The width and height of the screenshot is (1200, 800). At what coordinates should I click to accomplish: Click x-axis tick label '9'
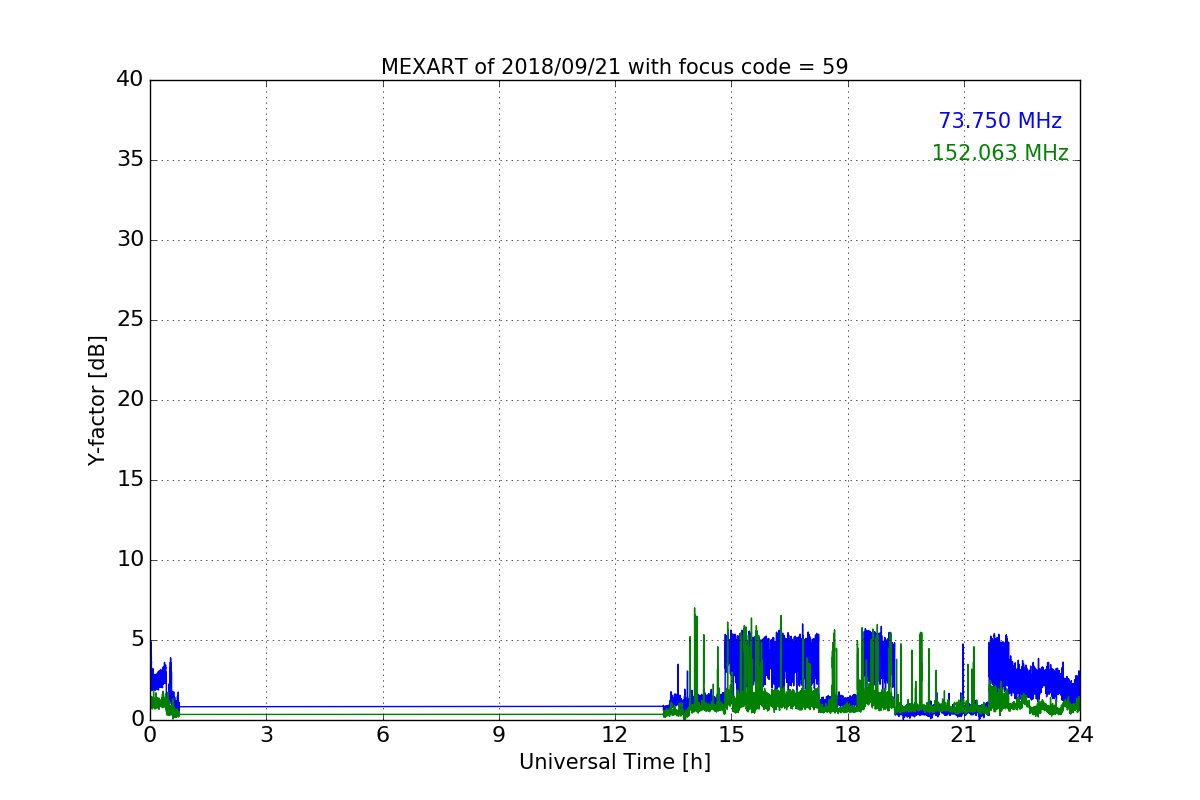(499, 735)
